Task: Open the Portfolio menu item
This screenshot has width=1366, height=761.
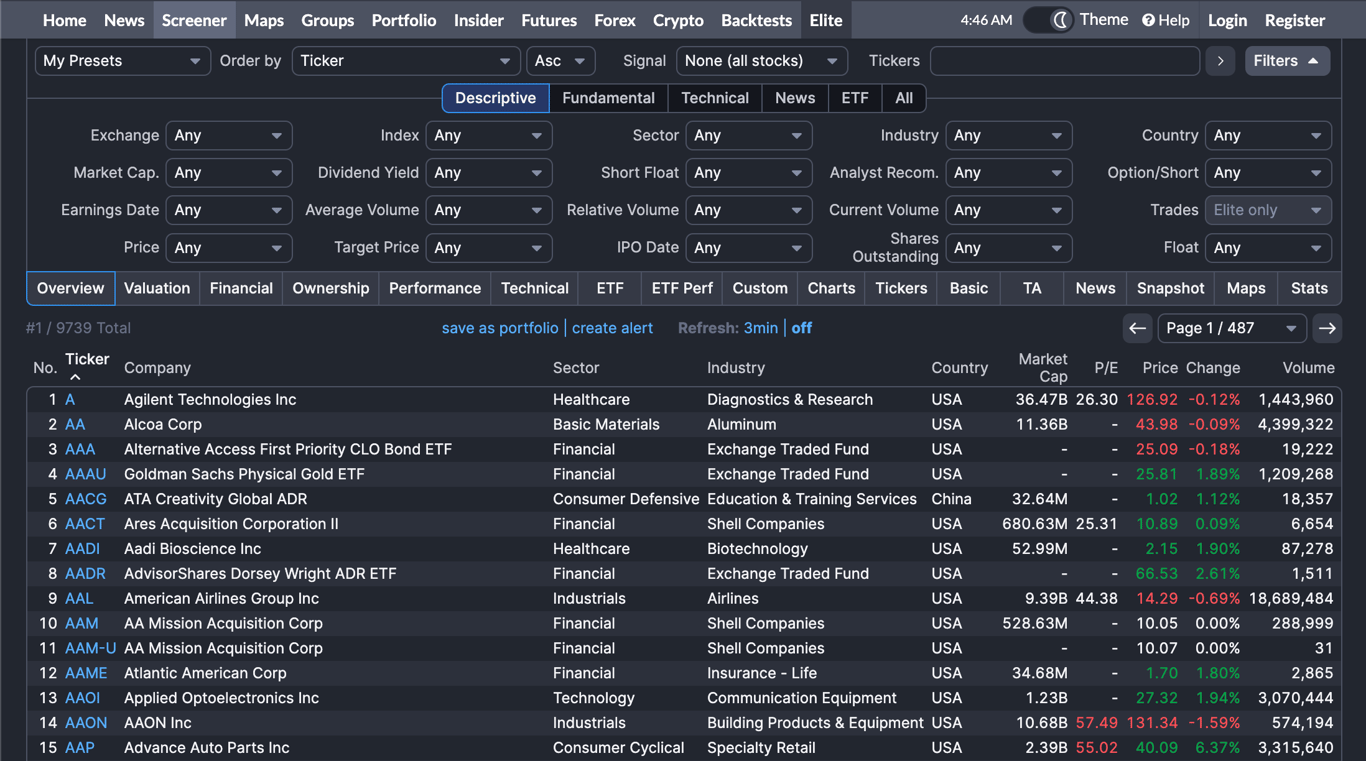Action: 404,20
